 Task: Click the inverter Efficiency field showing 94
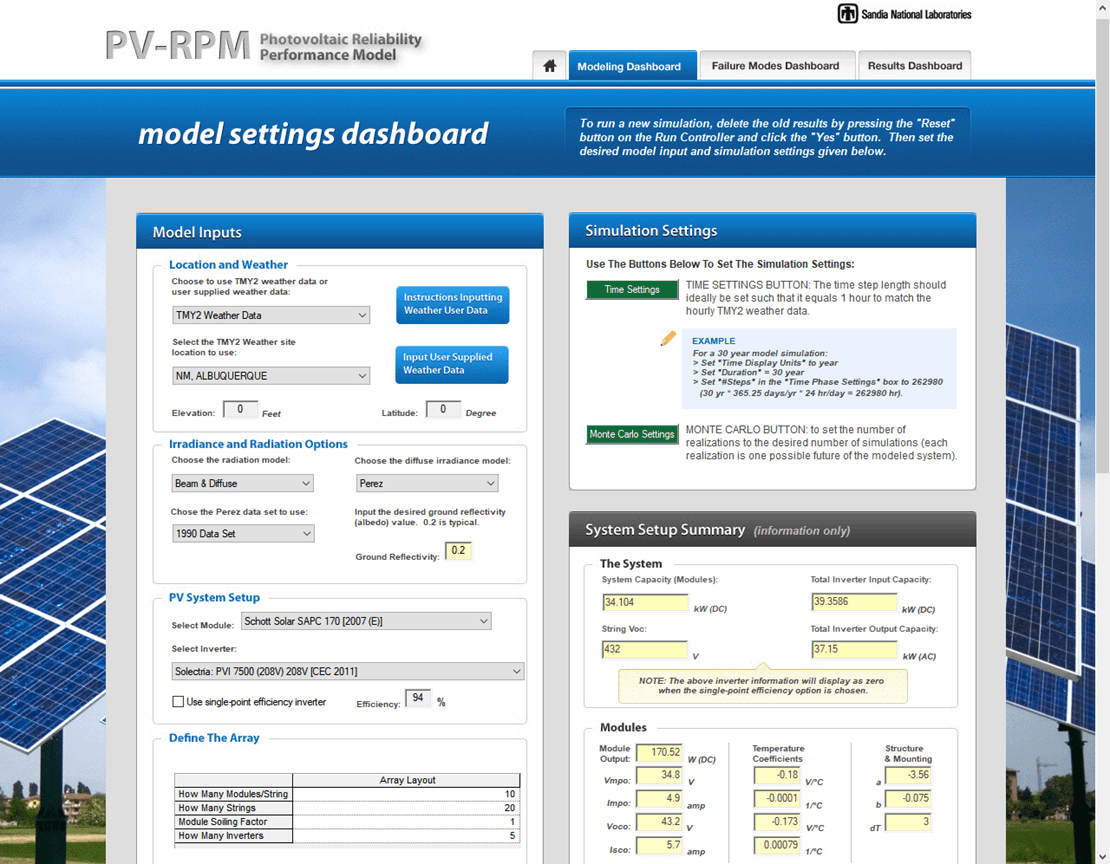point(418,698)
